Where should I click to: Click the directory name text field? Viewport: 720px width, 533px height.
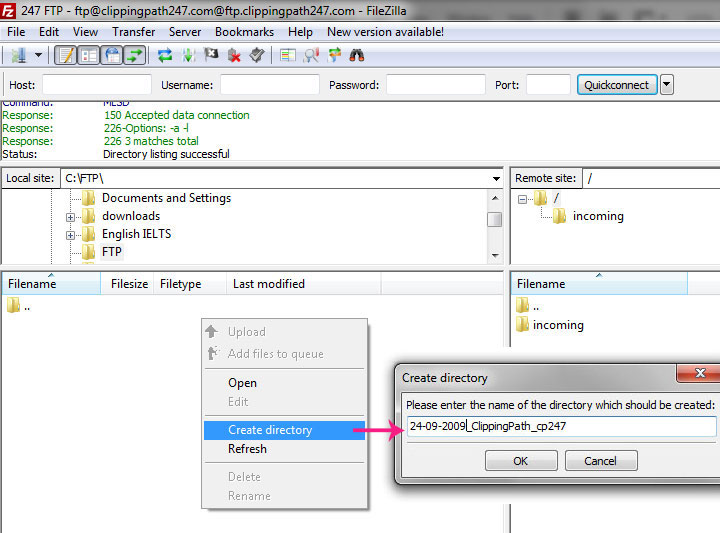pos(562,426)
